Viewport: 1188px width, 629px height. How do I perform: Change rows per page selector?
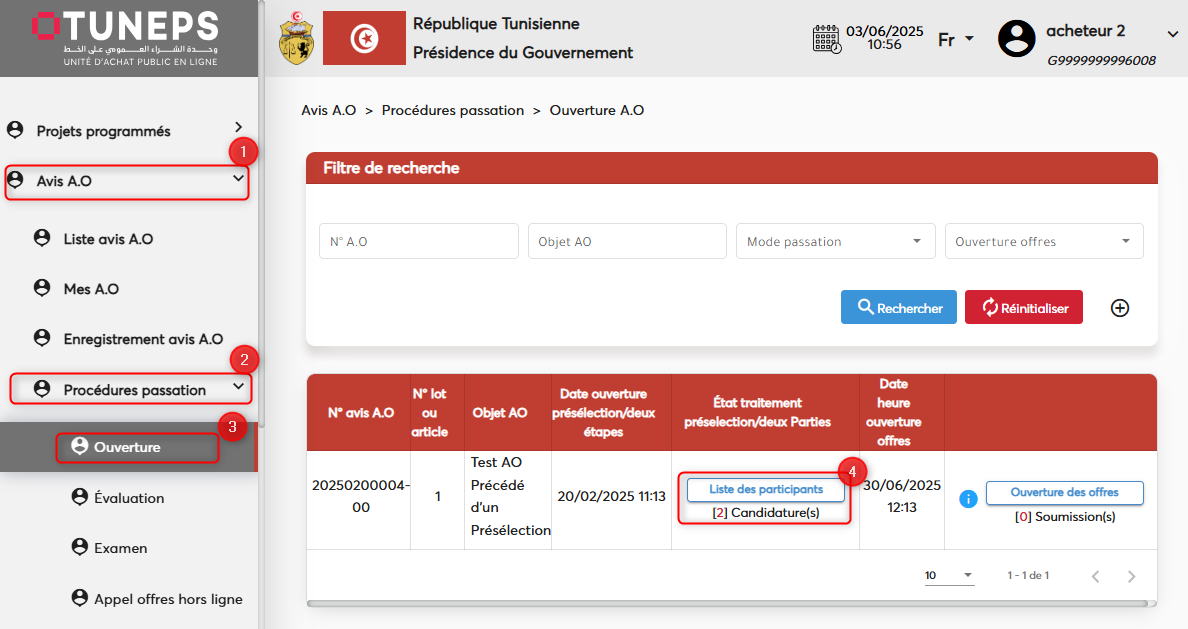click(948, 576)
